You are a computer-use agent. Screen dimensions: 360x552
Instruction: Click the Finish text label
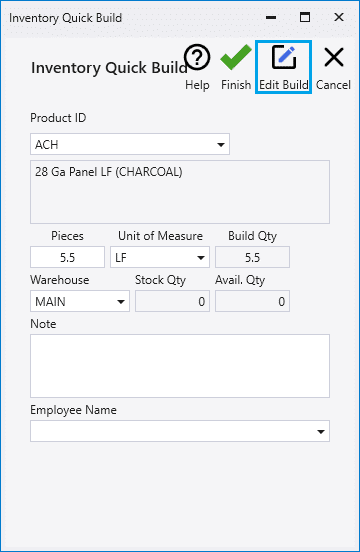click(x=236, y=85)
